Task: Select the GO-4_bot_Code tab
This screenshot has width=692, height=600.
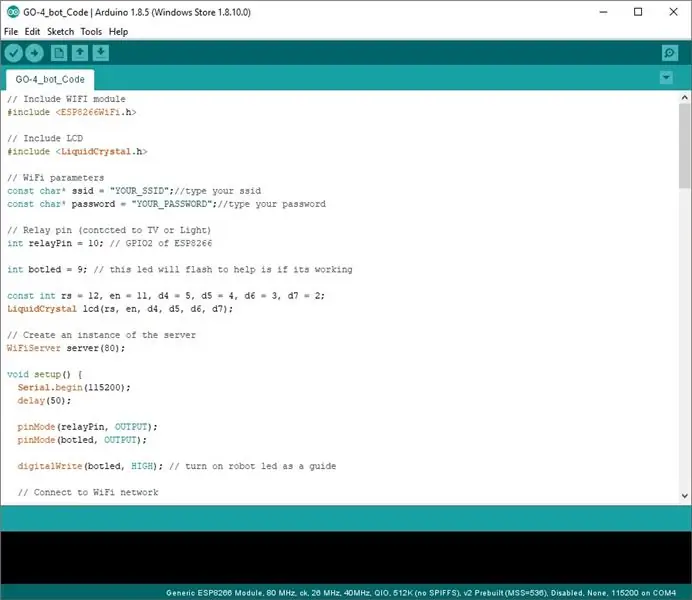Action: pos(50,79)
